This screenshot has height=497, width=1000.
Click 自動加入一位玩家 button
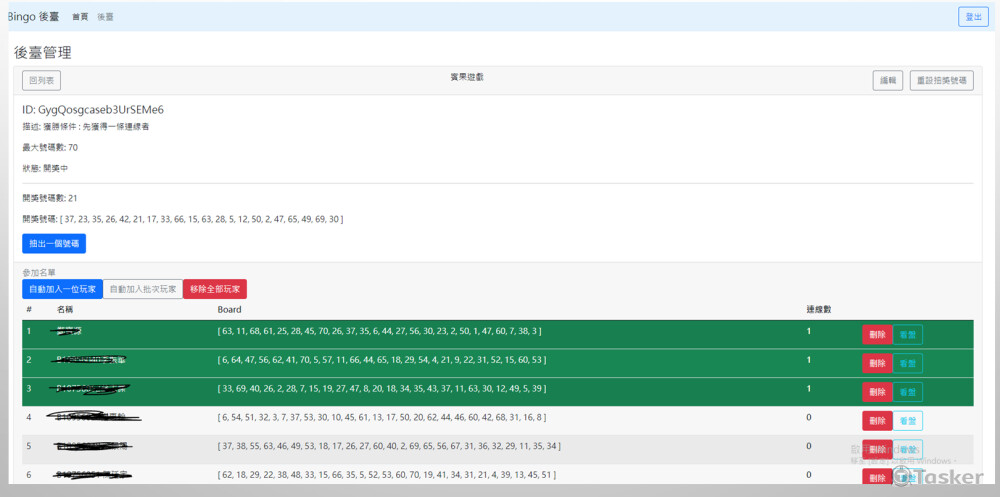(x=63, y=289)
